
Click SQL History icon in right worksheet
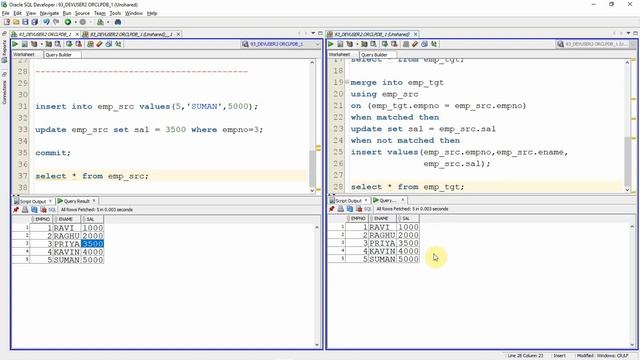tap(424, 44)
